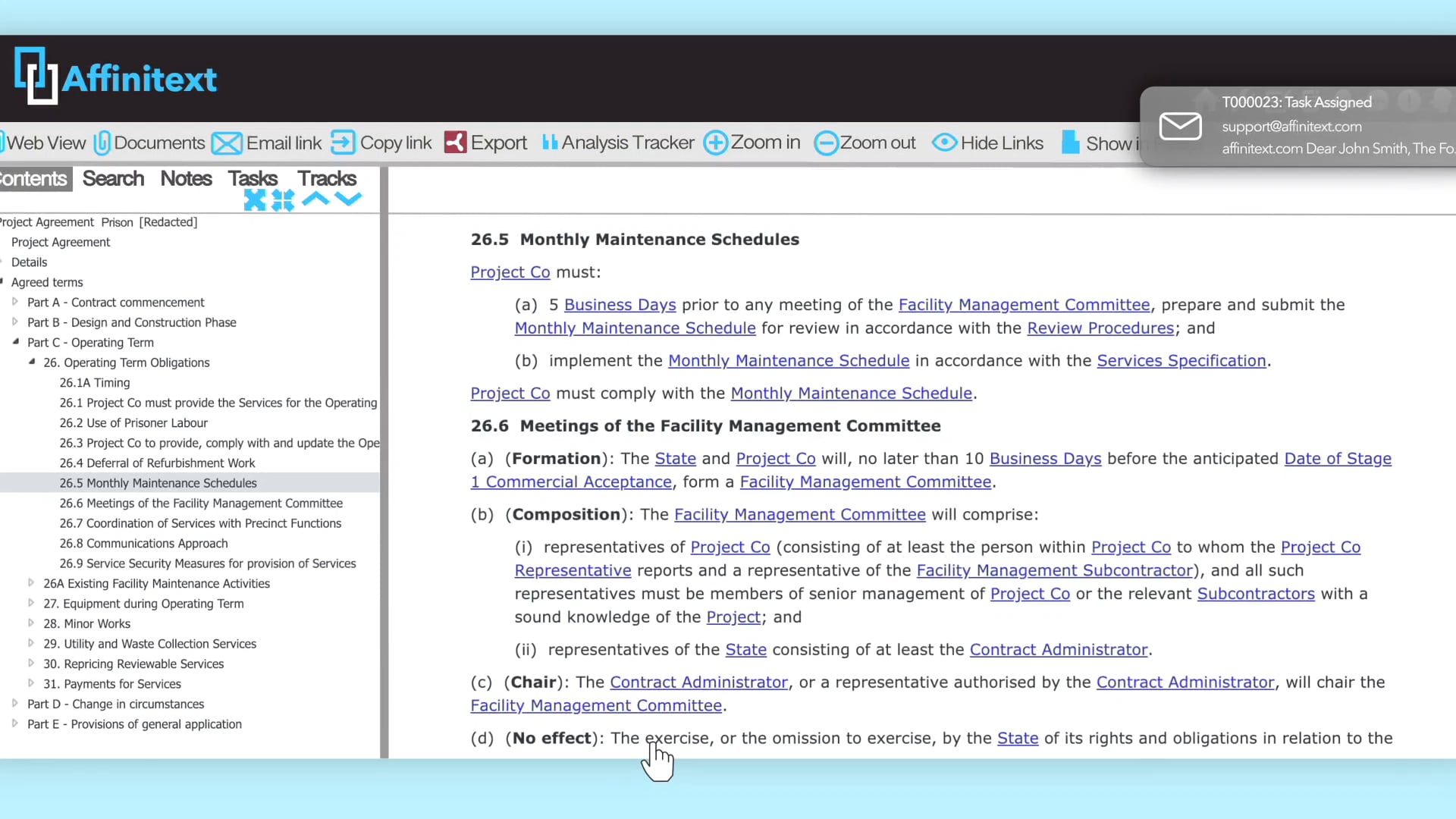The width and height of the screenshot is (1456, 819).
Task: Toggle the Hide Links eye icon
Action: click(944, 143)
